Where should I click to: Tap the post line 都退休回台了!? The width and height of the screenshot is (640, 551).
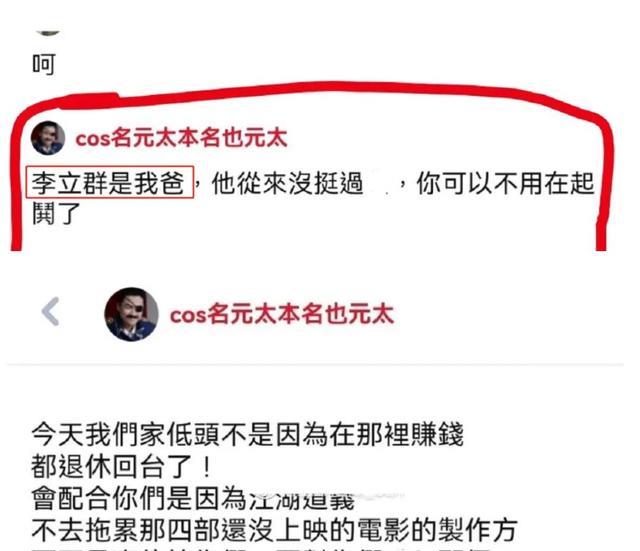[x=122, y=466]
